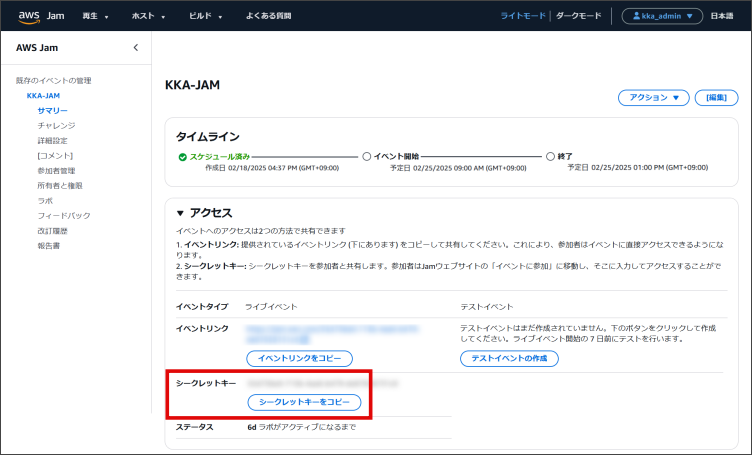Collapse the アクセス section

181,212
